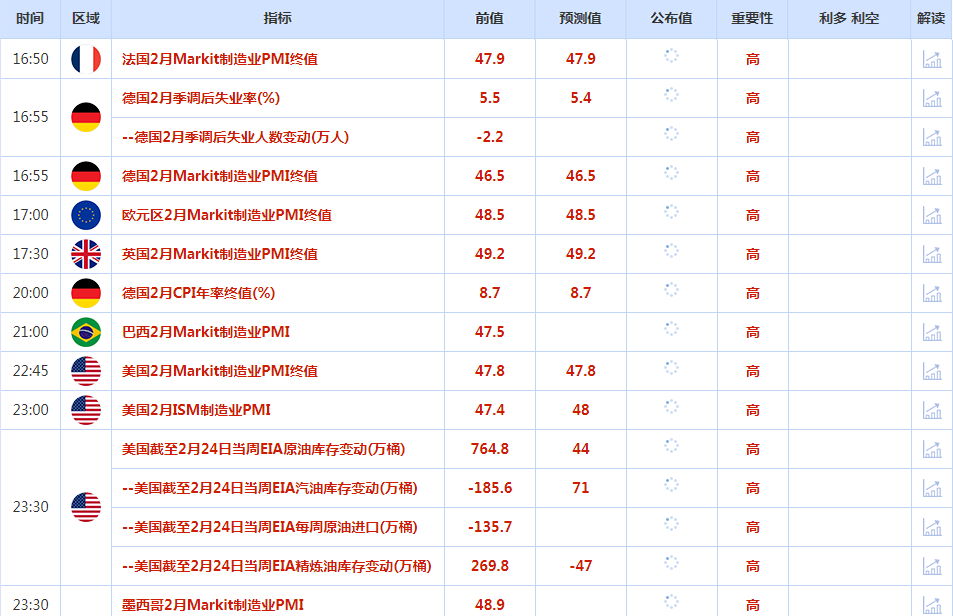Image resolution: width=953 pixels, height=616 pixels.
Task: Open chart icon for 英国2月Markit制造业PMI终值
Action: click(932, 254)
